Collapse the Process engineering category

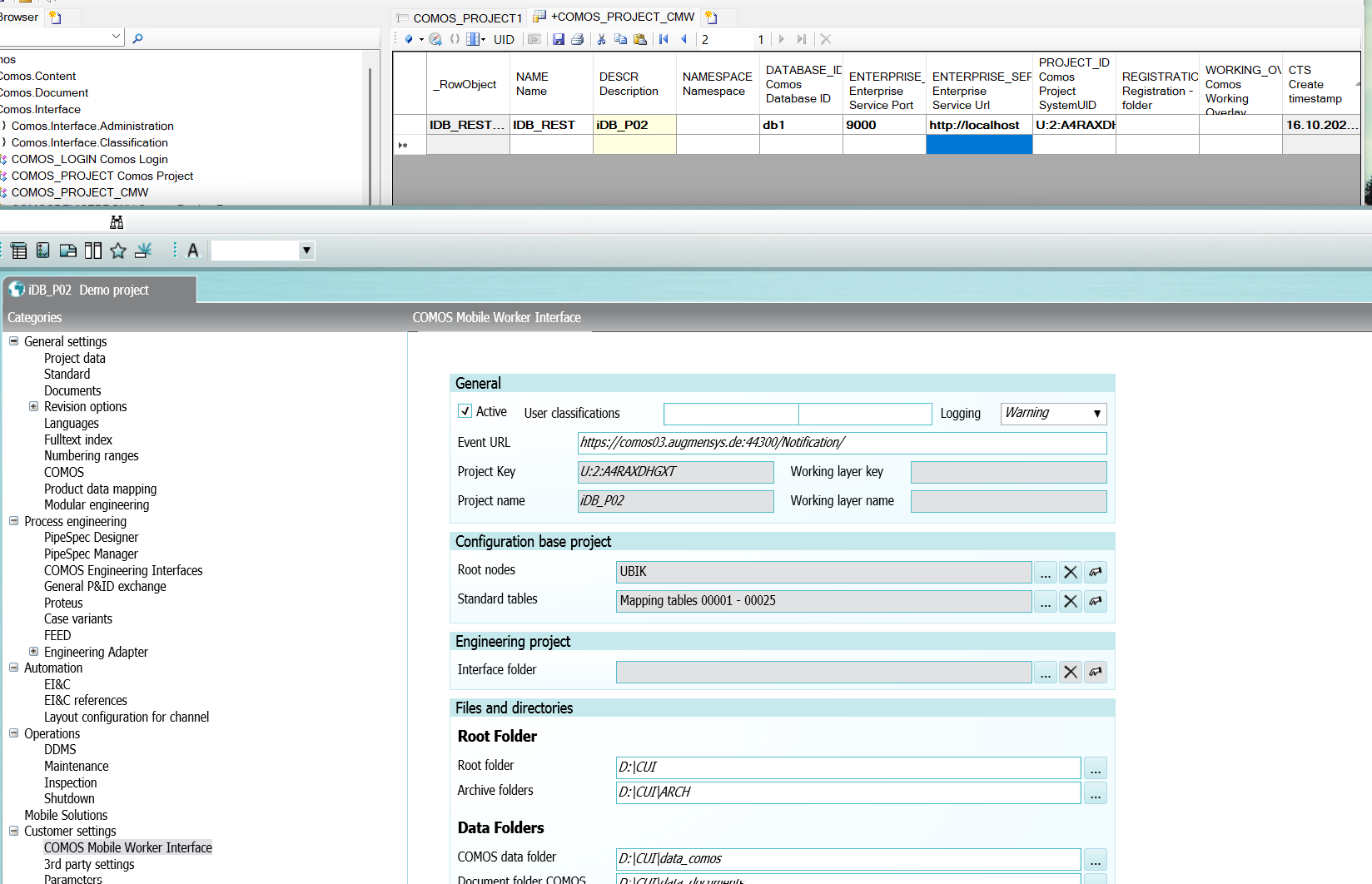(13, 521)
